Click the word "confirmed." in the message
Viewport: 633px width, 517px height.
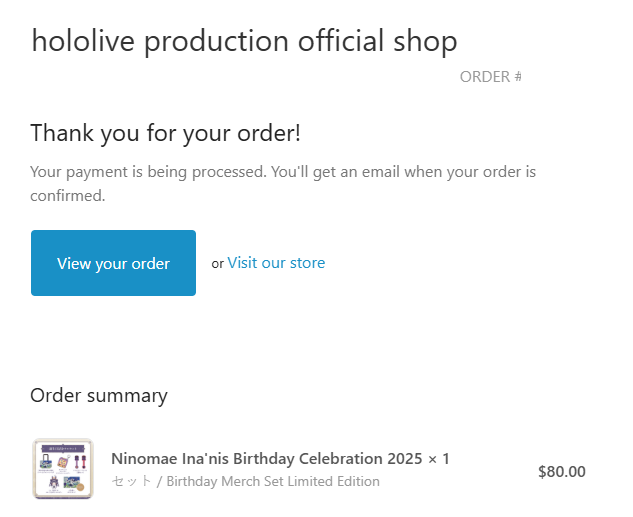click(x=68, y=196)
